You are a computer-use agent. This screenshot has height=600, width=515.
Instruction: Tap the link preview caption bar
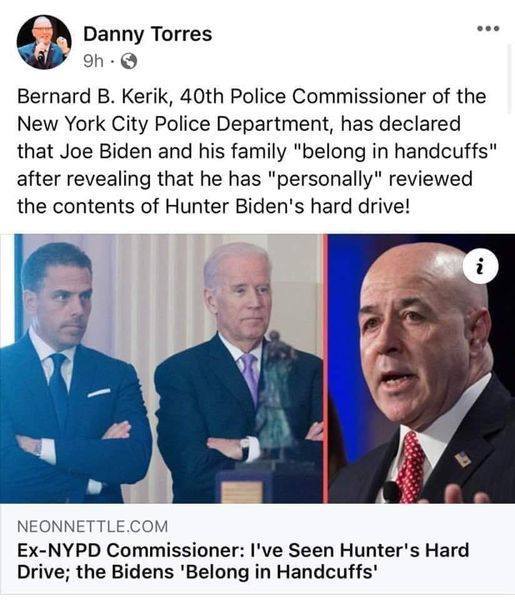pyautogui.click(x=258, y=549)
